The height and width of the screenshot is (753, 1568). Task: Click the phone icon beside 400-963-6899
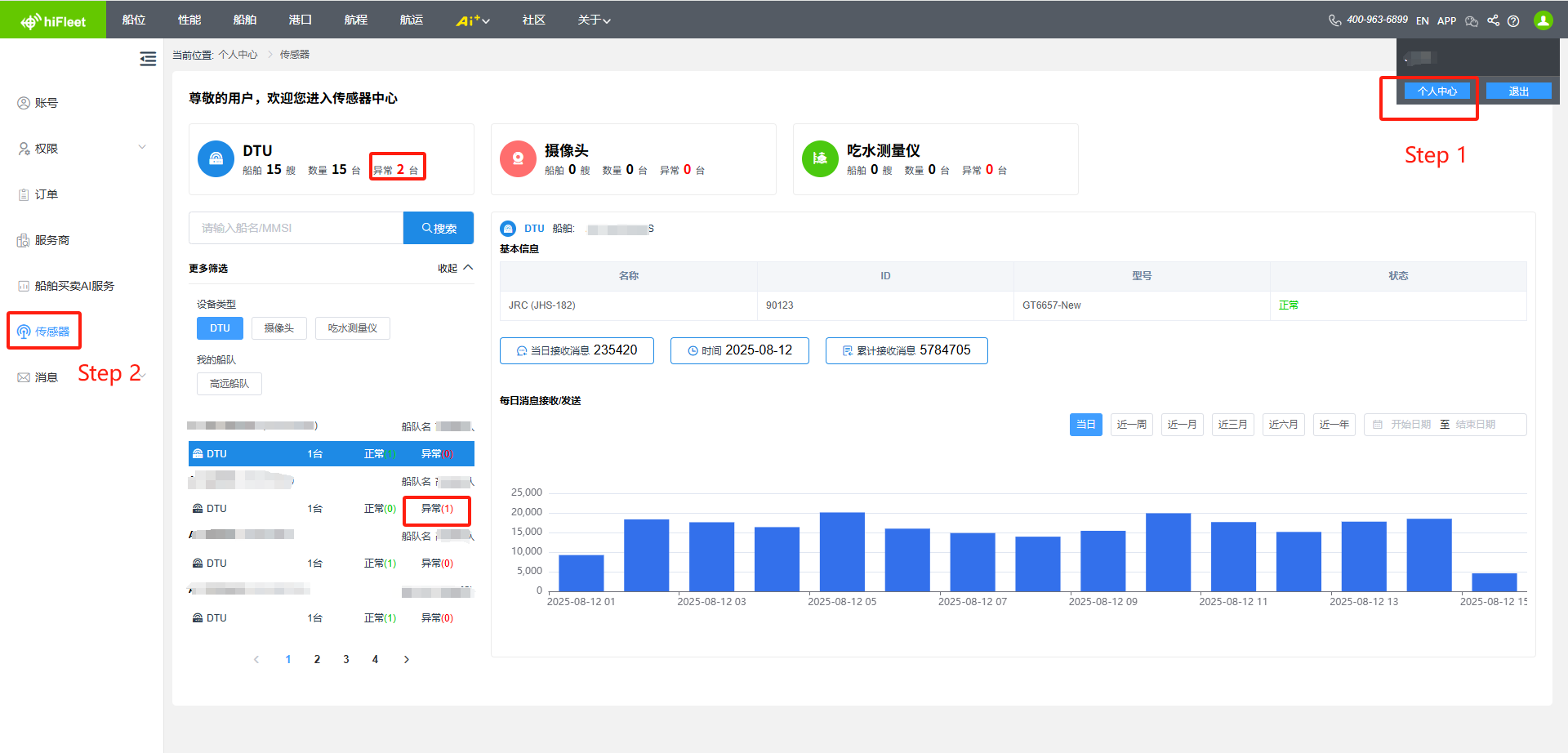1334,20
